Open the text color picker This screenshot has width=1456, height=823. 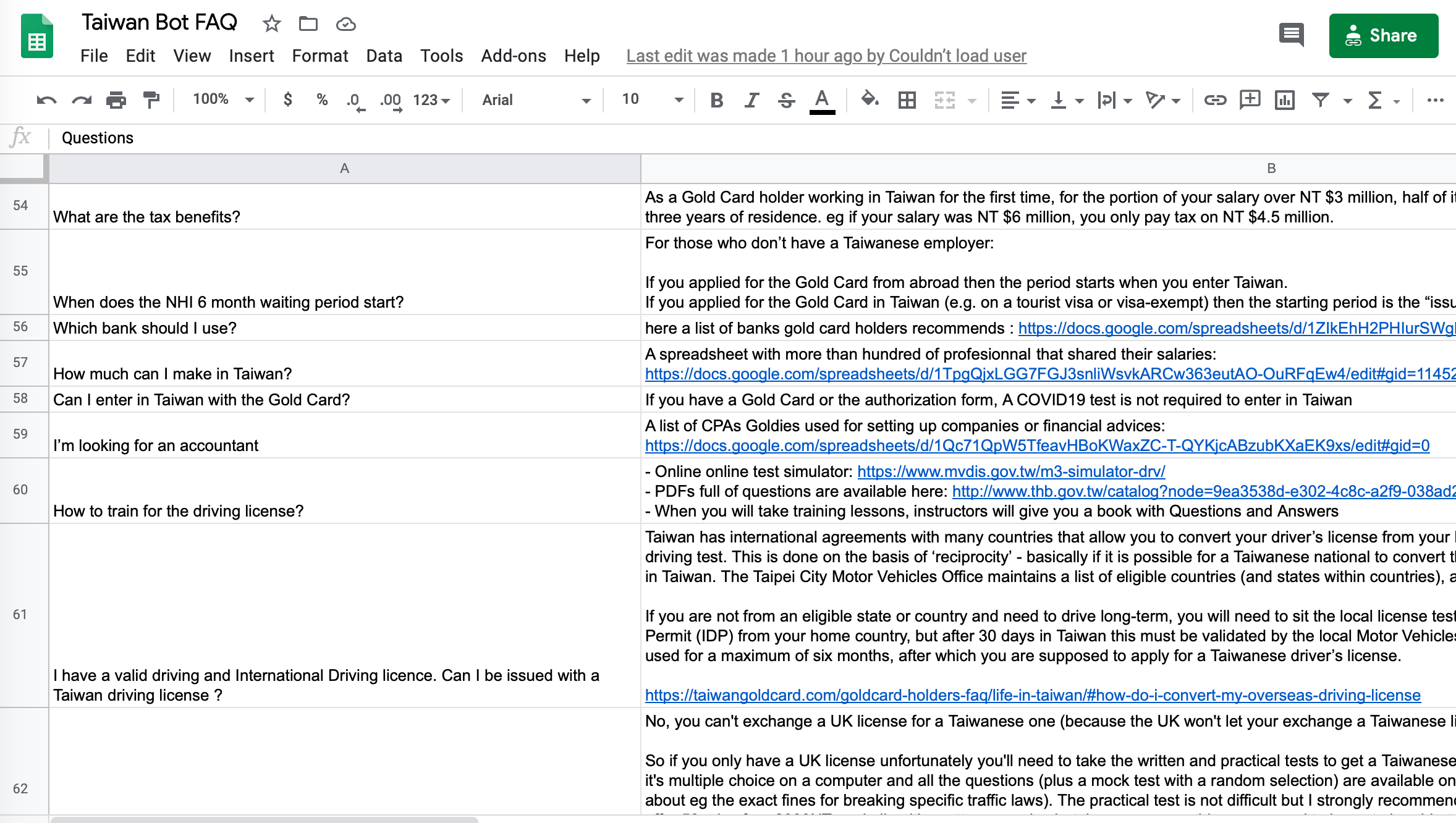pyautogui.click(x=822, y=101)
